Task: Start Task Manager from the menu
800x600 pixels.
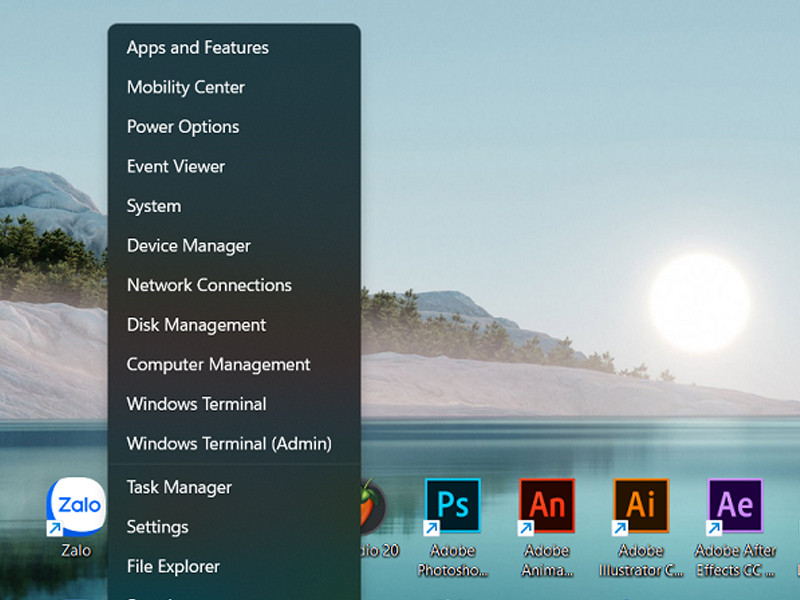Action: 179,488
